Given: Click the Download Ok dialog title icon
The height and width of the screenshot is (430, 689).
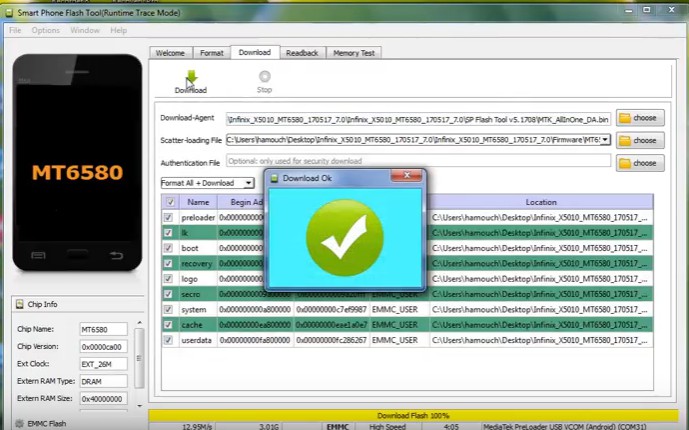Looking at the screenshot, I should coord(274,178).
